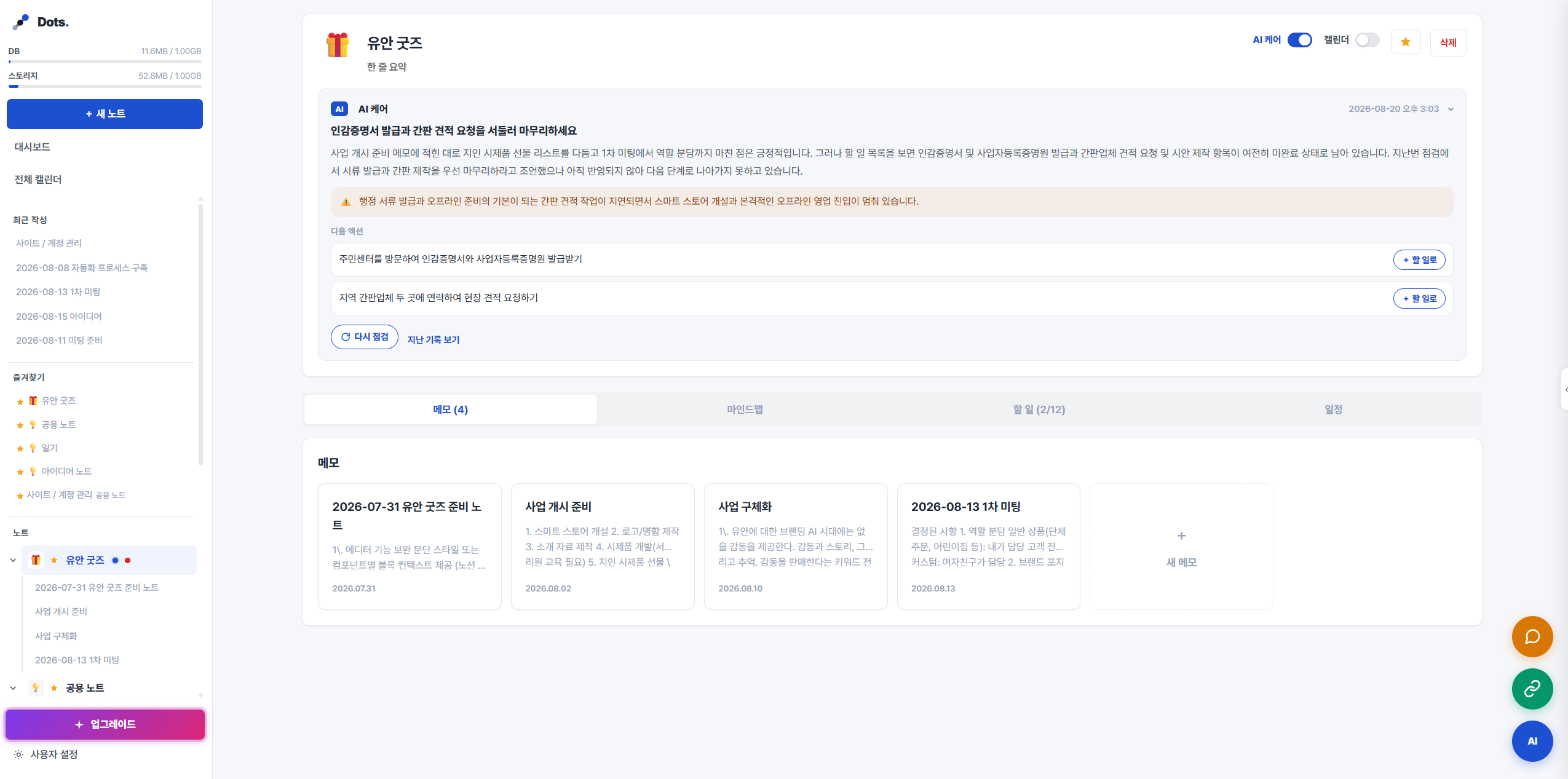Image resolution: width=1568 pixels, height=779 pixels.
Task: Open 대시보드 in the sidebar
Action: point(32,147)
